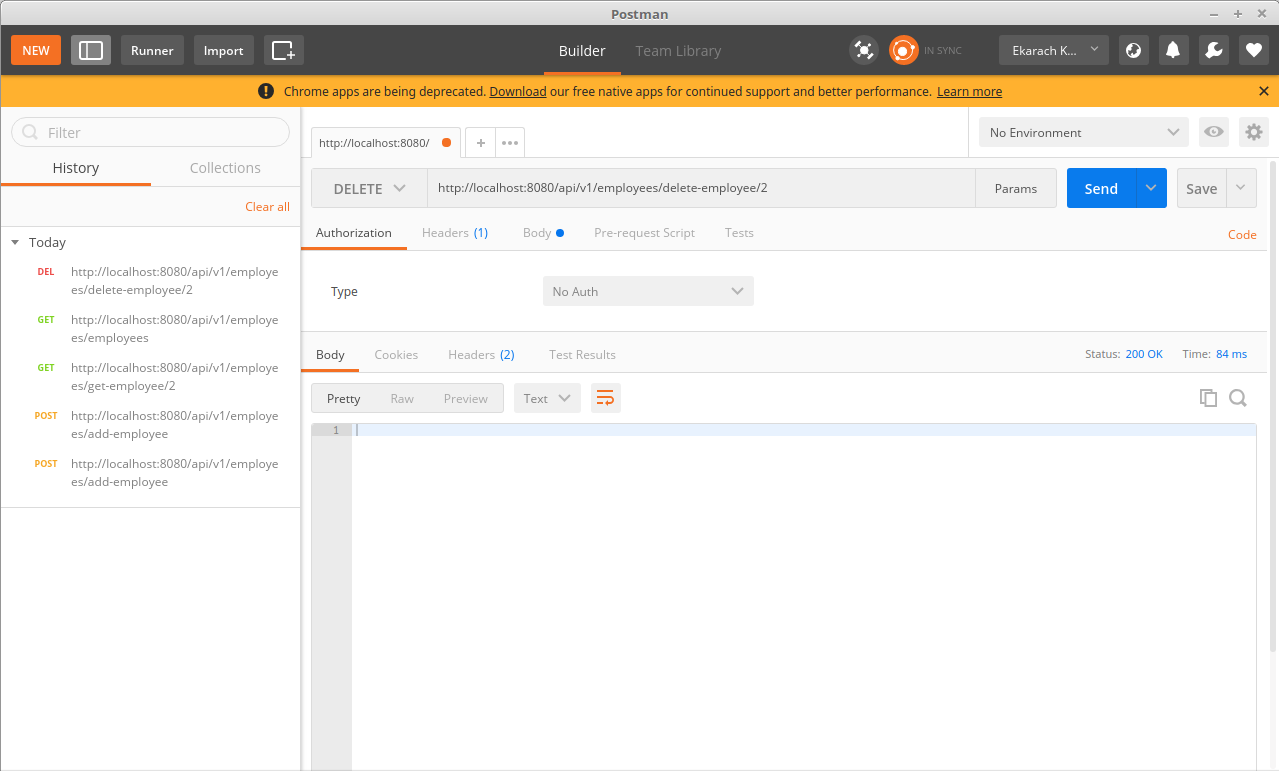Open DEL delete-employee/2 history entry

tap(150, 281)
